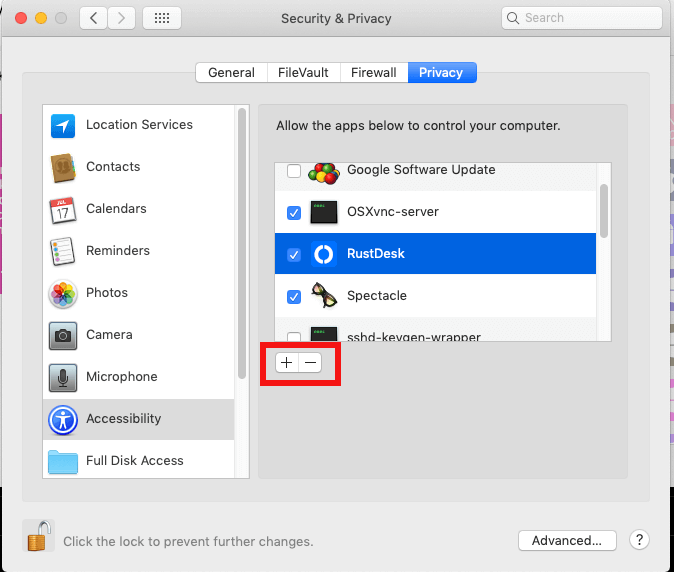Screen dimensions: 674x572
Task: Uncheck the RustDesk checkbox
Action: tap(294, 255)
